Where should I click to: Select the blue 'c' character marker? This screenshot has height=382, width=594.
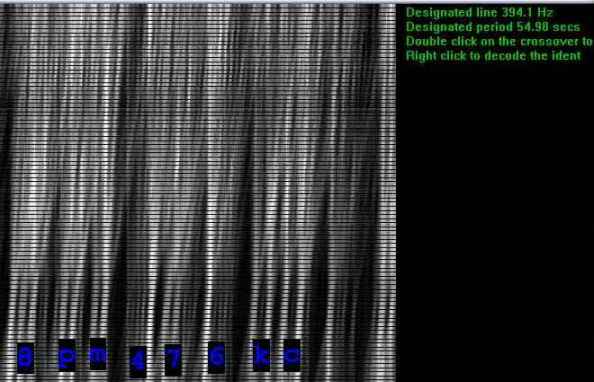292,355
